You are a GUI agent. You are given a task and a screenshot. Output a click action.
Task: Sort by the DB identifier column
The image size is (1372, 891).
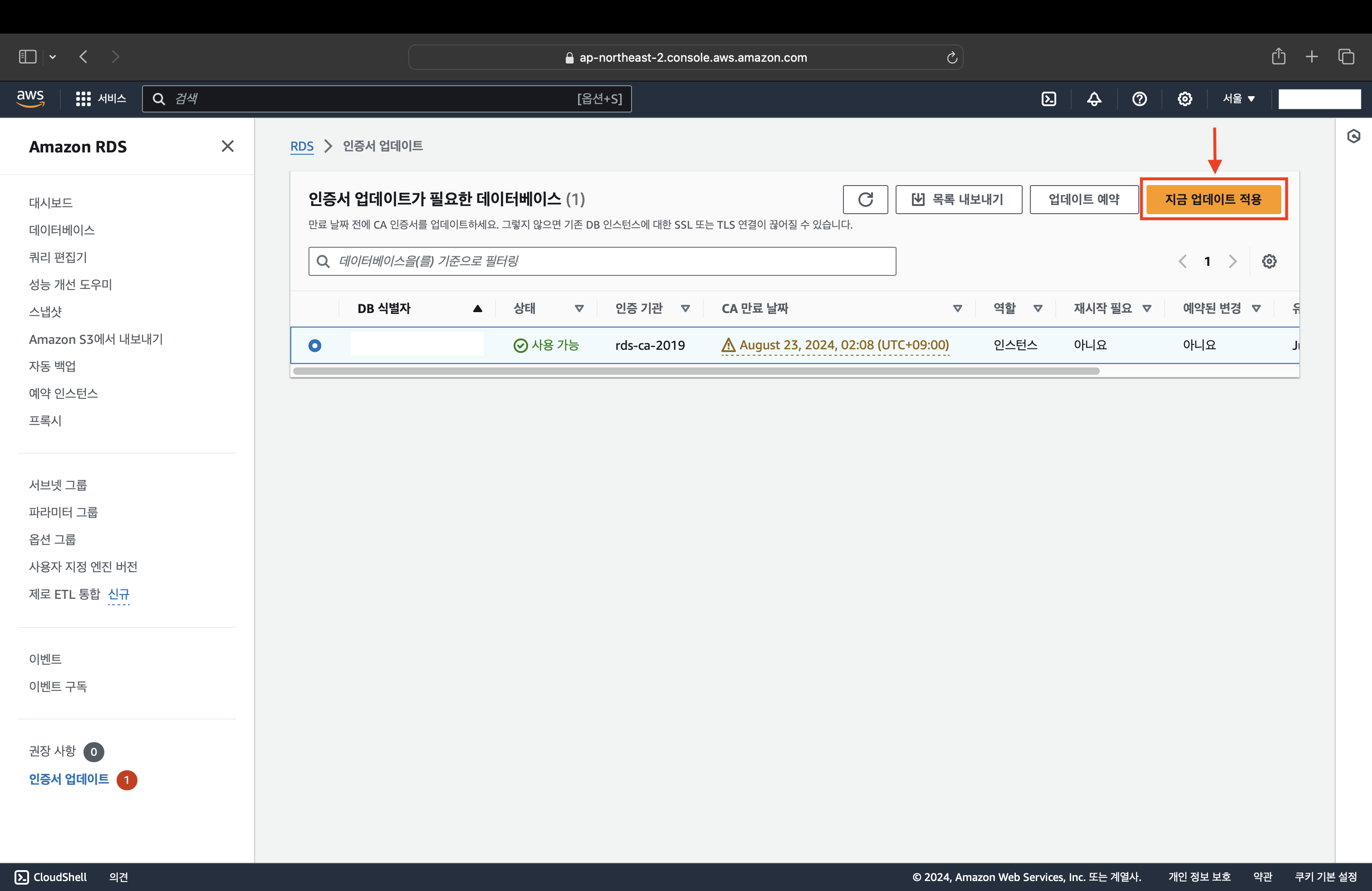pyautogui.click(x=384, y=308)
